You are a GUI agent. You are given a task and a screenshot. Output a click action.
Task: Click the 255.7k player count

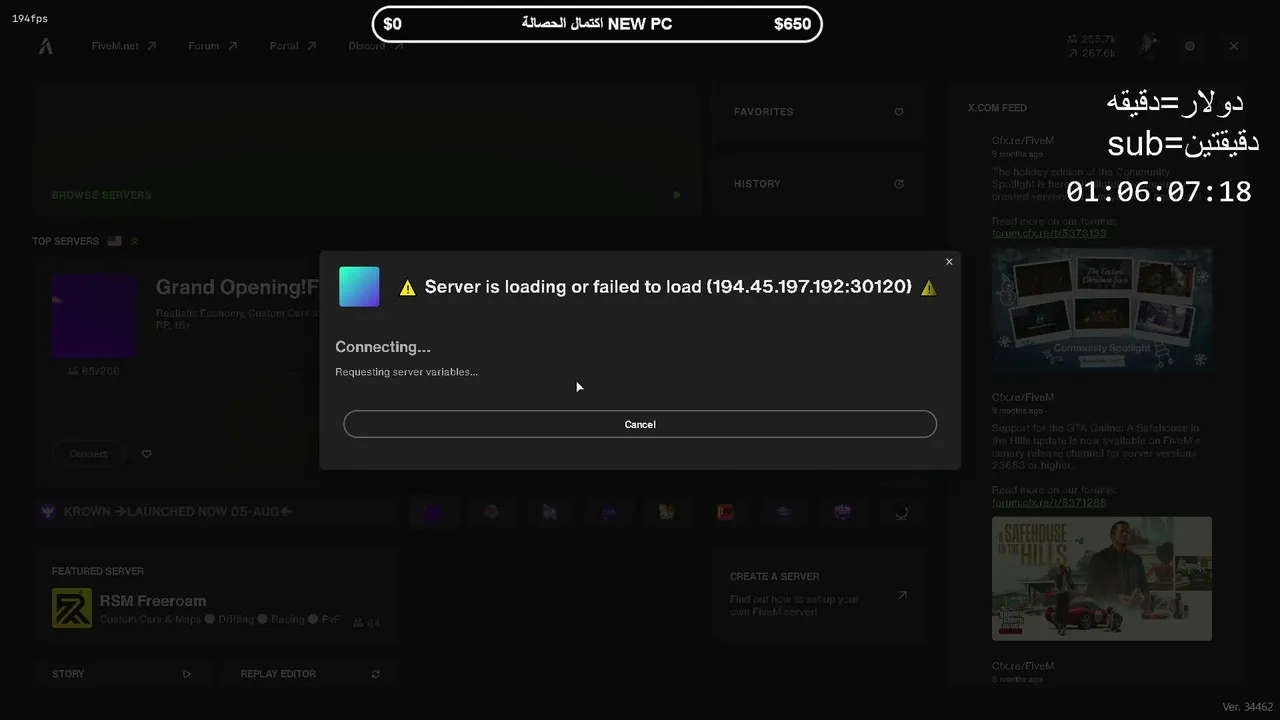[x=1091, y=39]
